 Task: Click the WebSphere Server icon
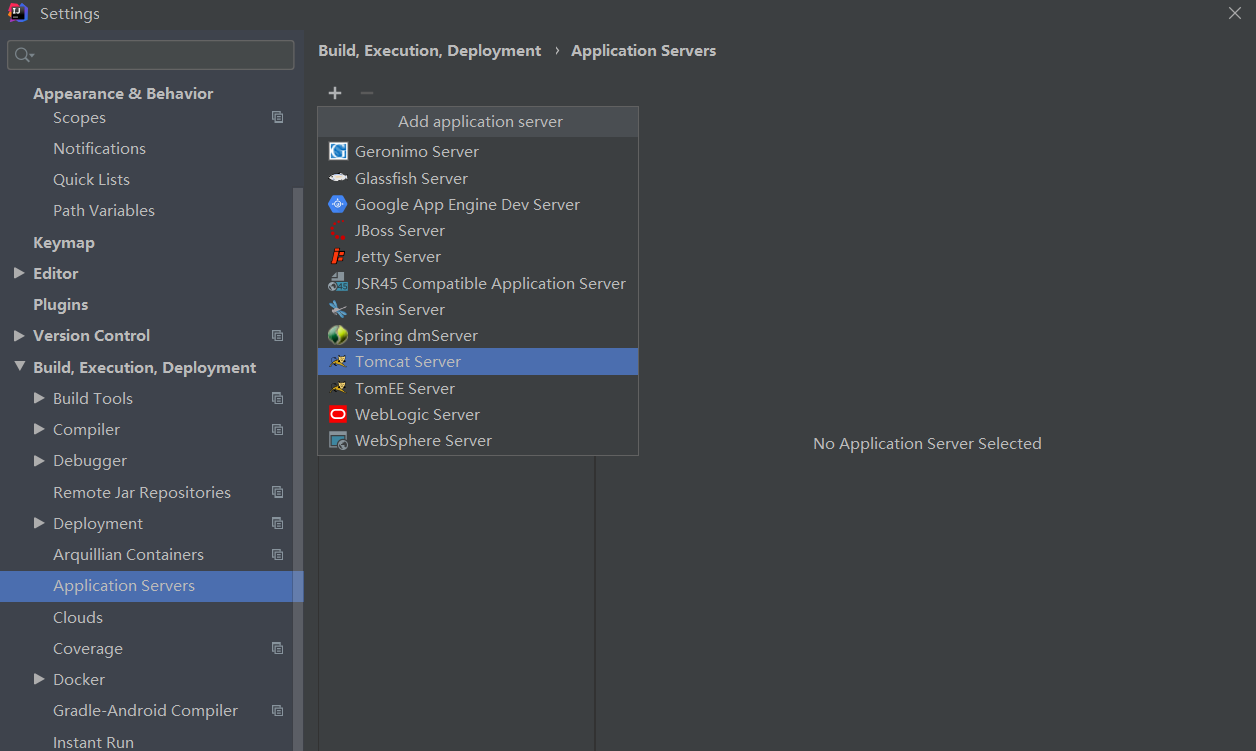pyautogui.click(x=338, y=440)
